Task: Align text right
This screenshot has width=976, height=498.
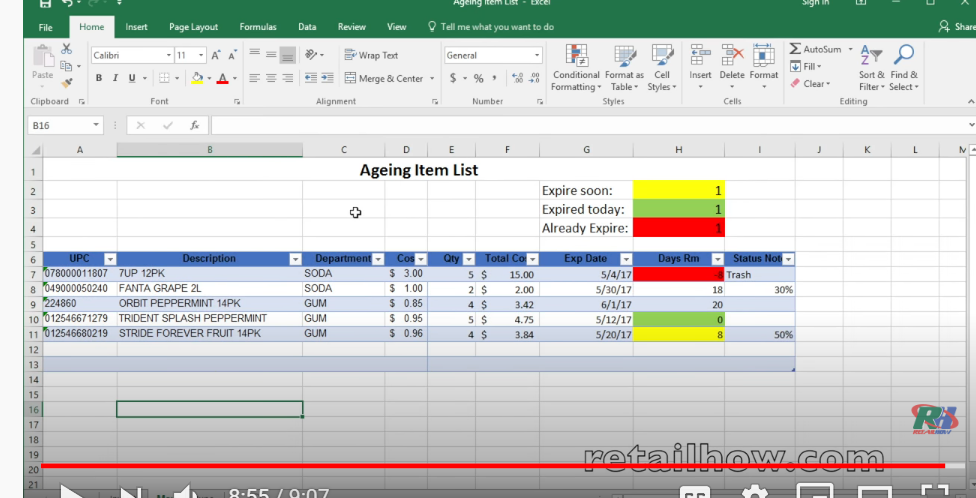Action: pos(288,78)
